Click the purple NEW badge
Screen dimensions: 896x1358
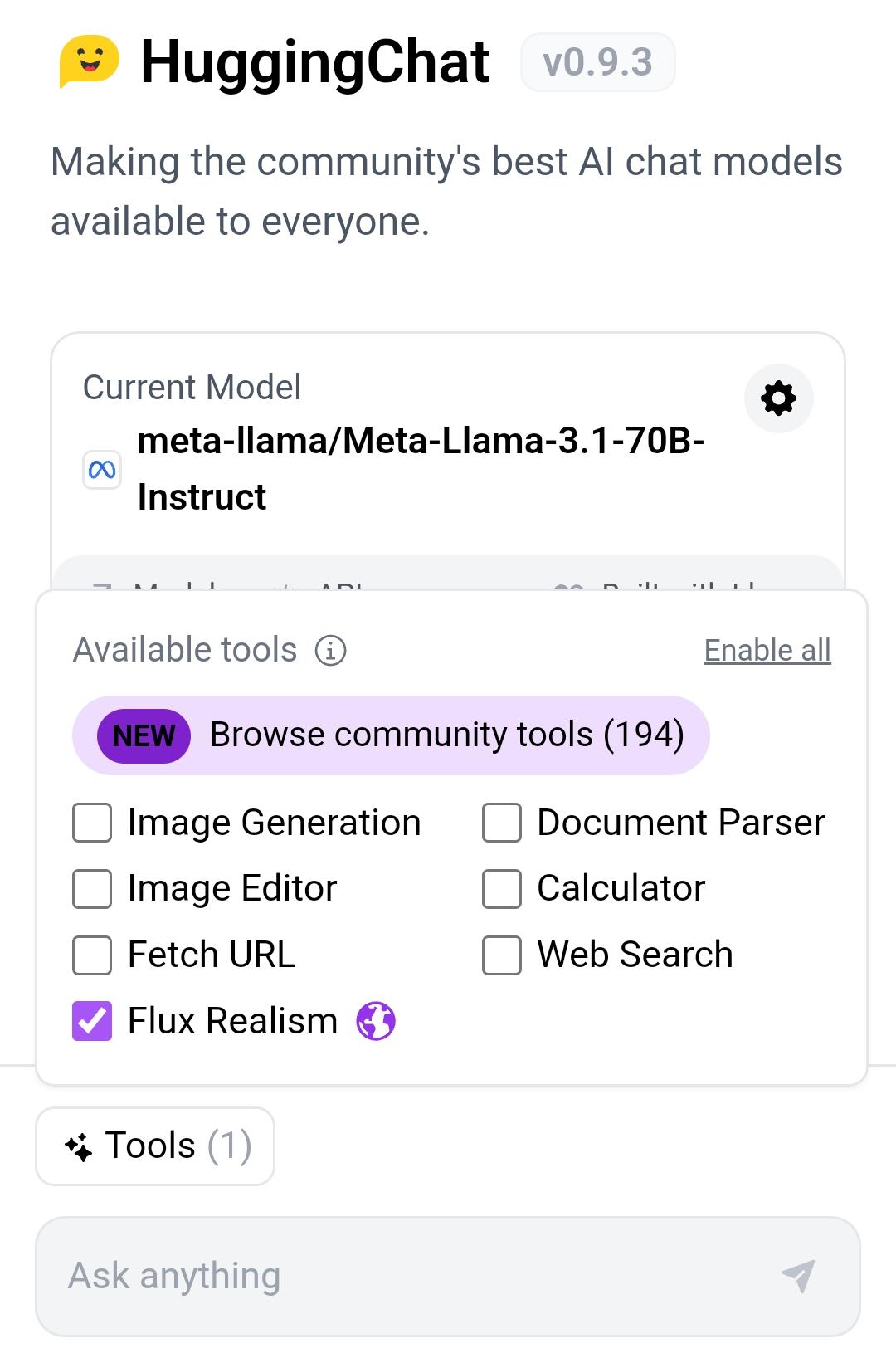pyautogui.click(x=144, y=735)
